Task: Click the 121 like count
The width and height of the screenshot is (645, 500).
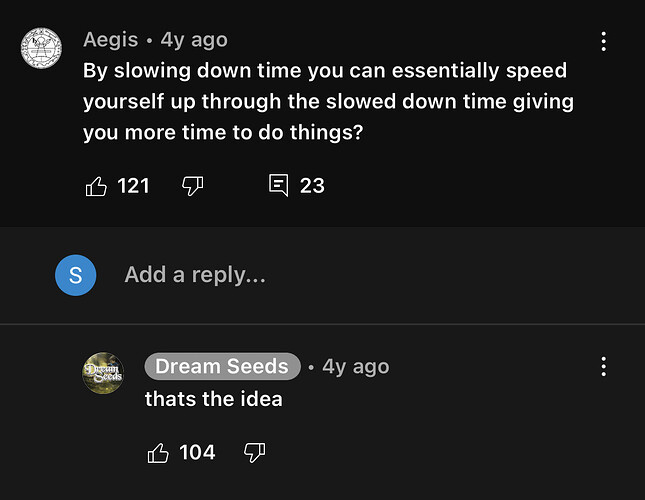Action: coord(133,185)
